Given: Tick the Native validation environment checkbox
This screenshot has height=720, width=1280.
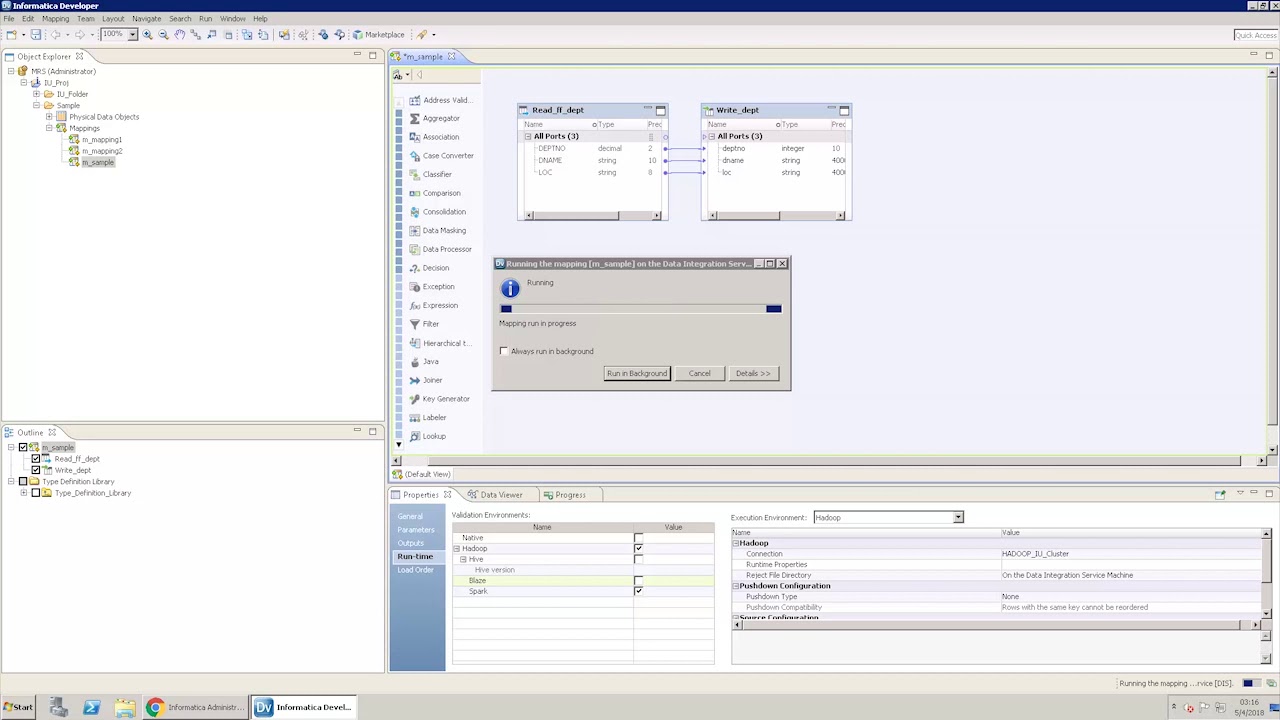Looking at the screenshot, I should click(x=638, y=538).
